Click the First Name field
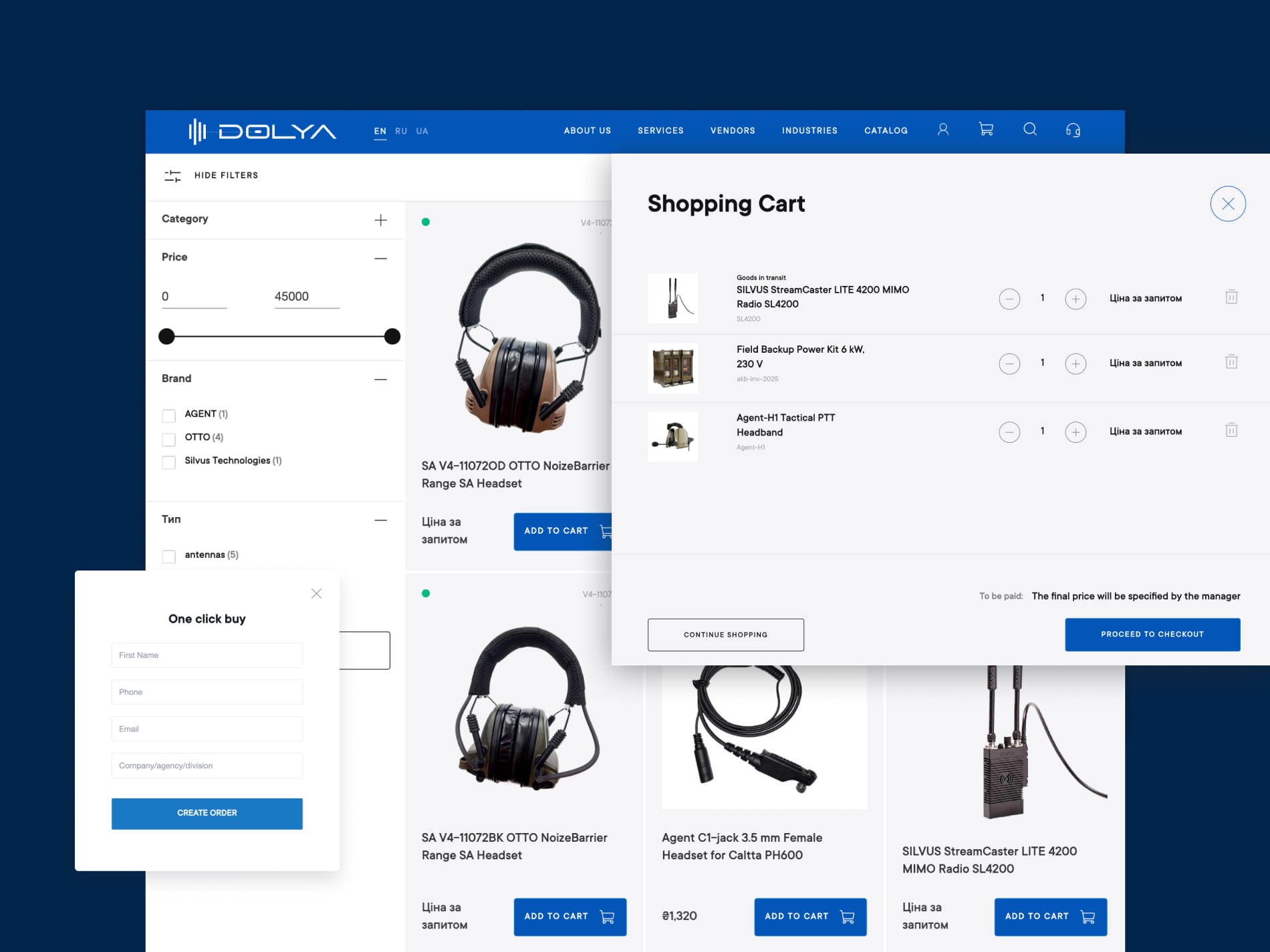 (x=207, y=655)
